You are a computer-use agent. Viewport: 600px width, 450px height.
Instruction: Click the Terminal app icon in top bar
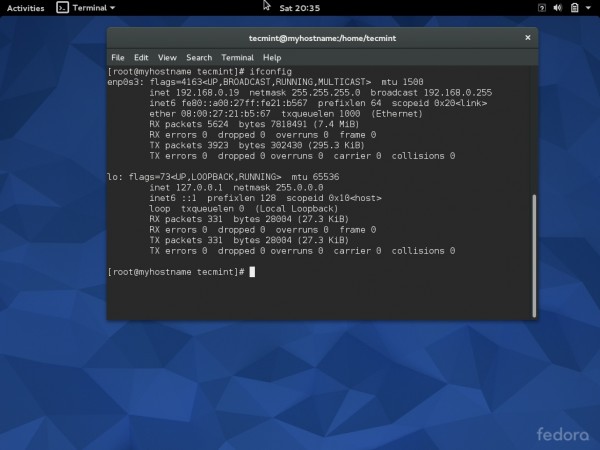click(x=62, y=8)
